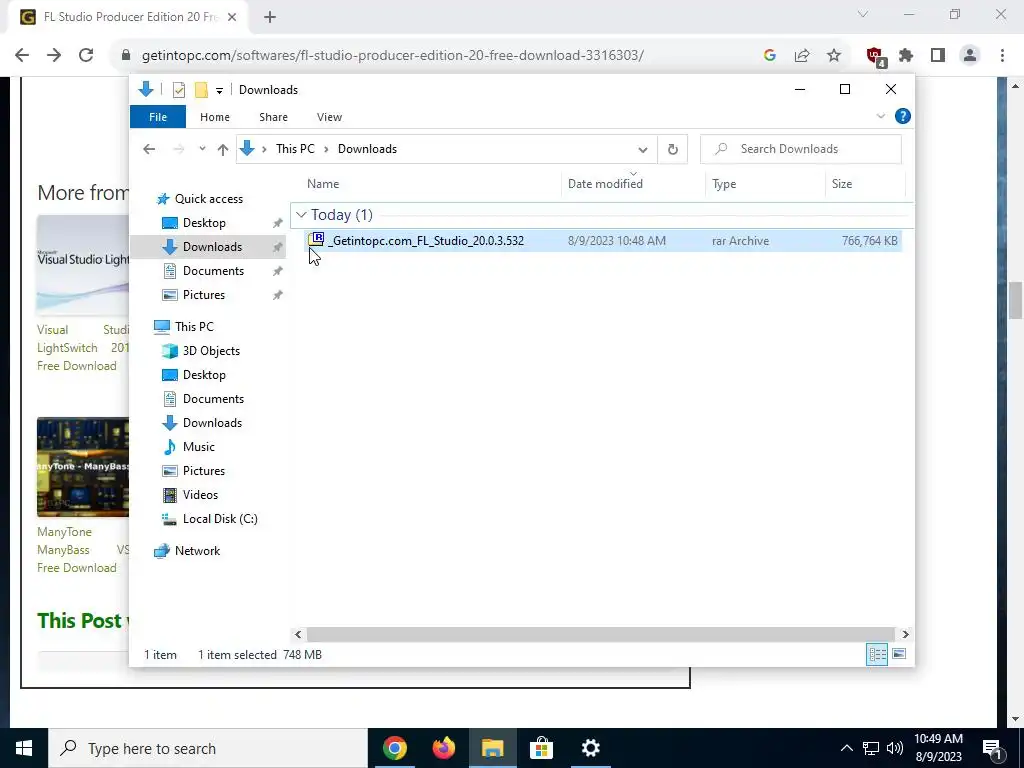The height and width of the screenshot is (768, 1024).
Task: Open the File menu in Explorer
Action: [158, 117]
